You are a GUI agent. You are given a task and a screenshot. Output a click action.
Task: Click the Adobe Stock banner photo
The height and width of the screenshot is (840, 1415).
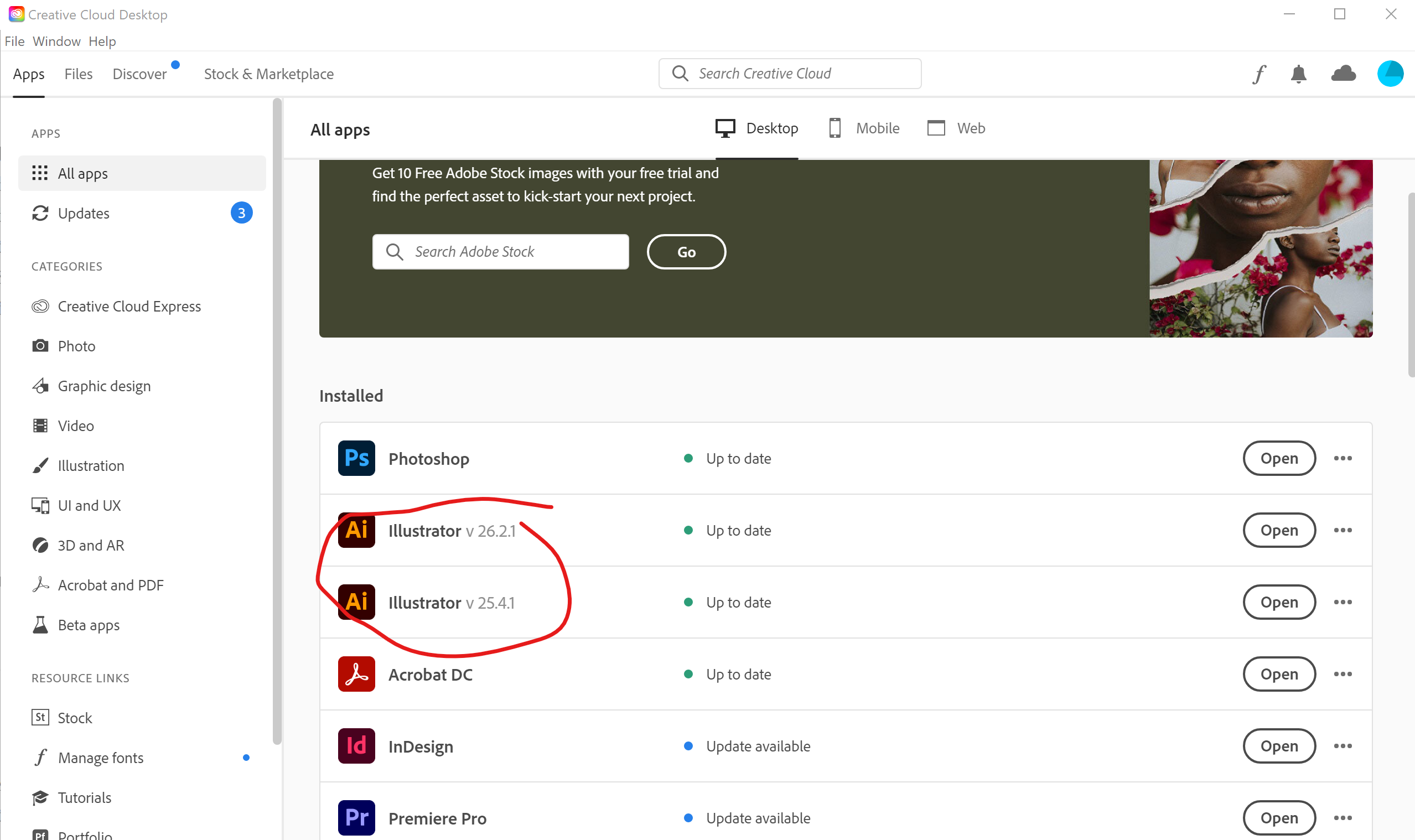click(x=1261, y=248)
